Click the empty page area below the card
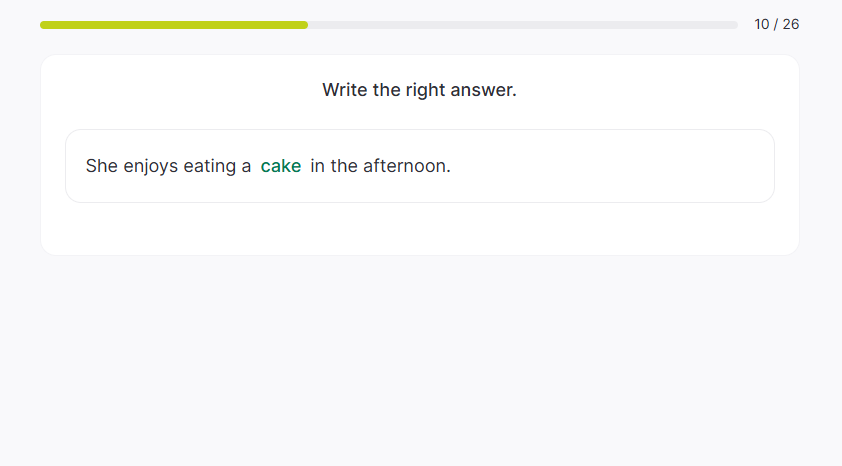The width and height of the screenshot is (842, 466). 420,360
